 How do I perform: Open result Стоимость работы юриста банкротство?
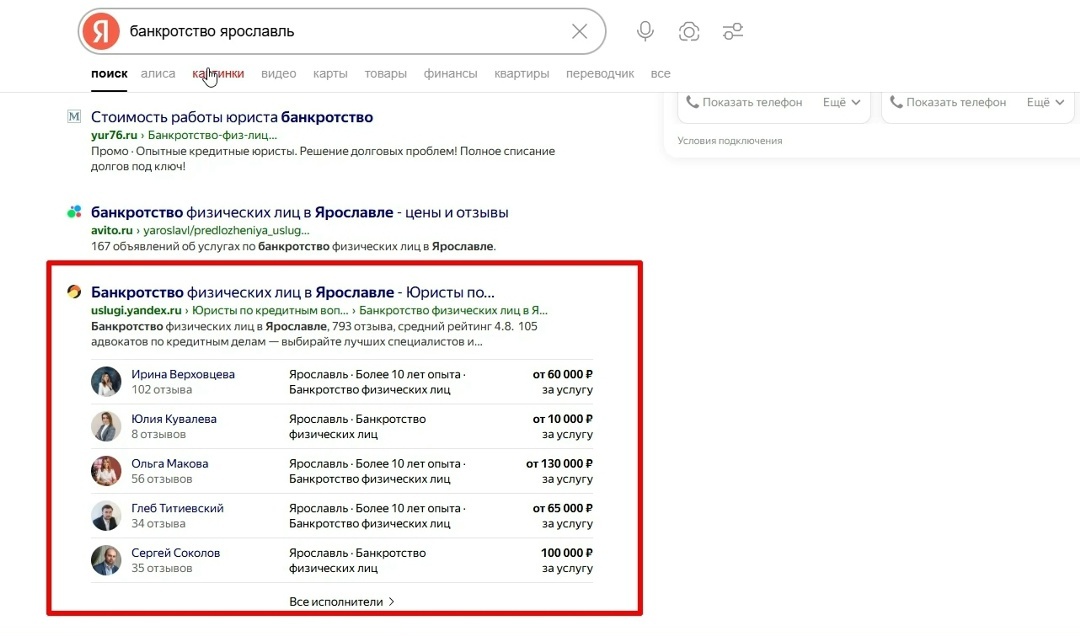pyautogui.click(x=231, y=117)
